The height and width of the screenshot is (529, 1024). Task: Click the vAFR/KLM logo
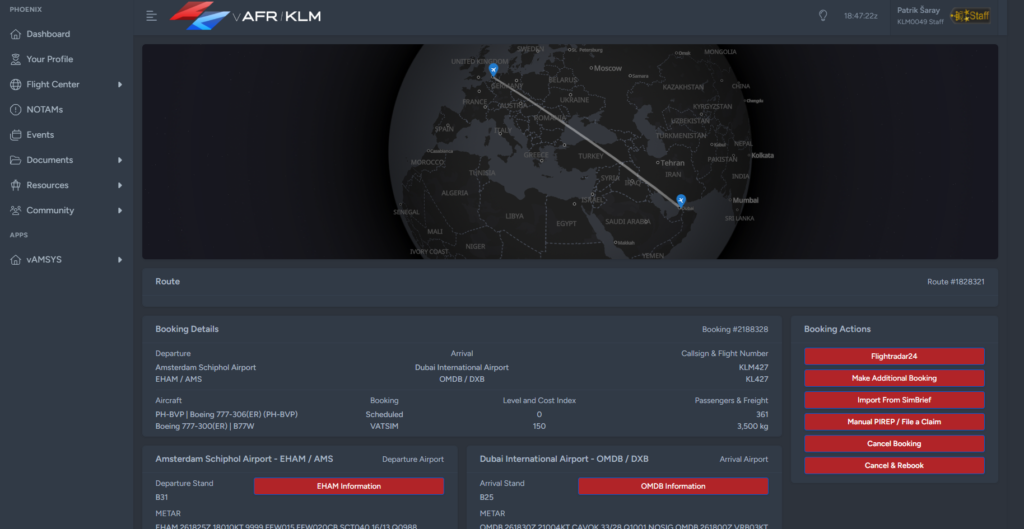tap(245, 16)
